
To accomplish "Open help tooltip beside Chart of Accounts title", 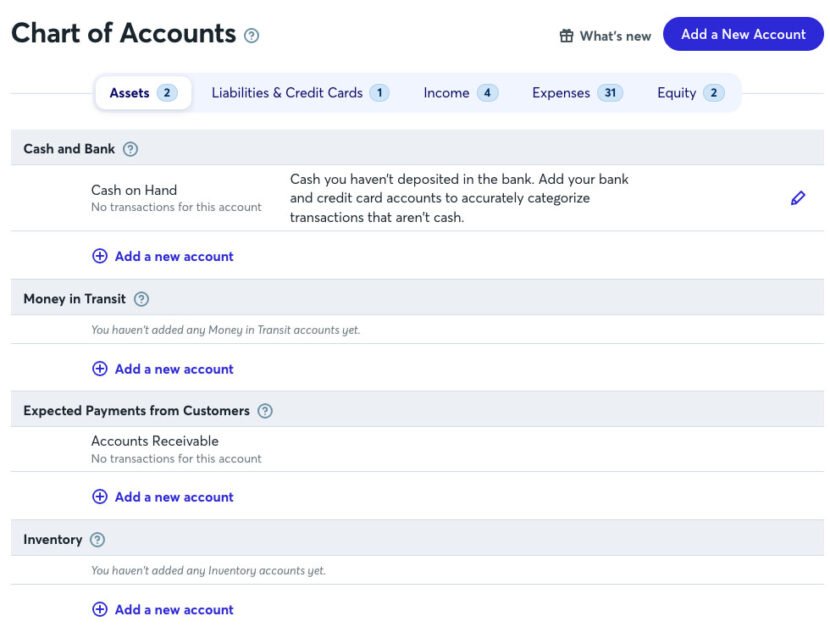I will (x=250, y=35).
